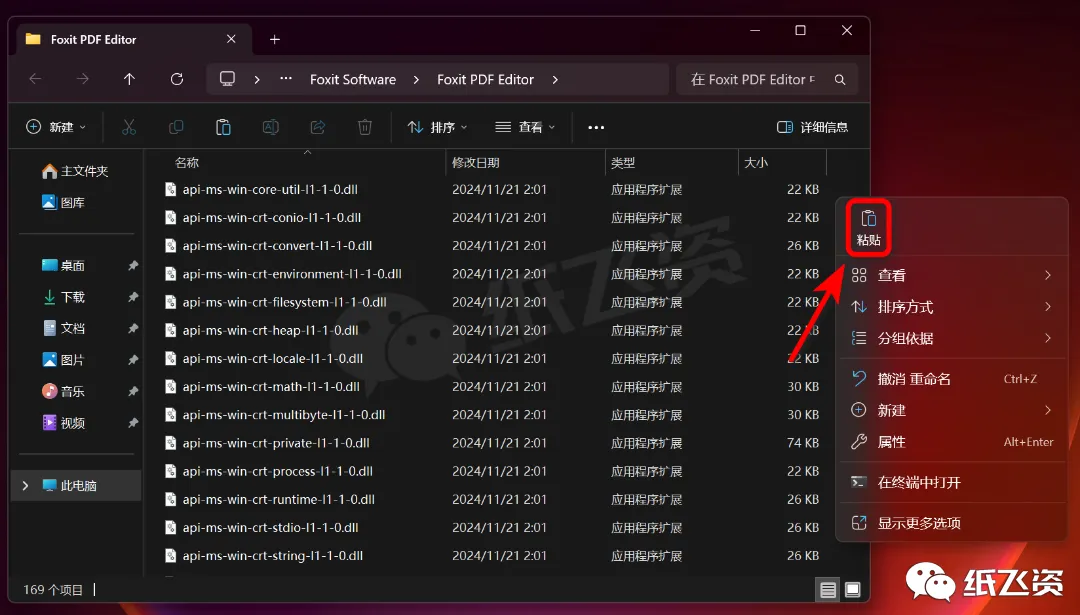The height and width of the screenshot is (615, 1080).
Task: Click the This PC monitor icon in address bar
Action: point(227,79)
